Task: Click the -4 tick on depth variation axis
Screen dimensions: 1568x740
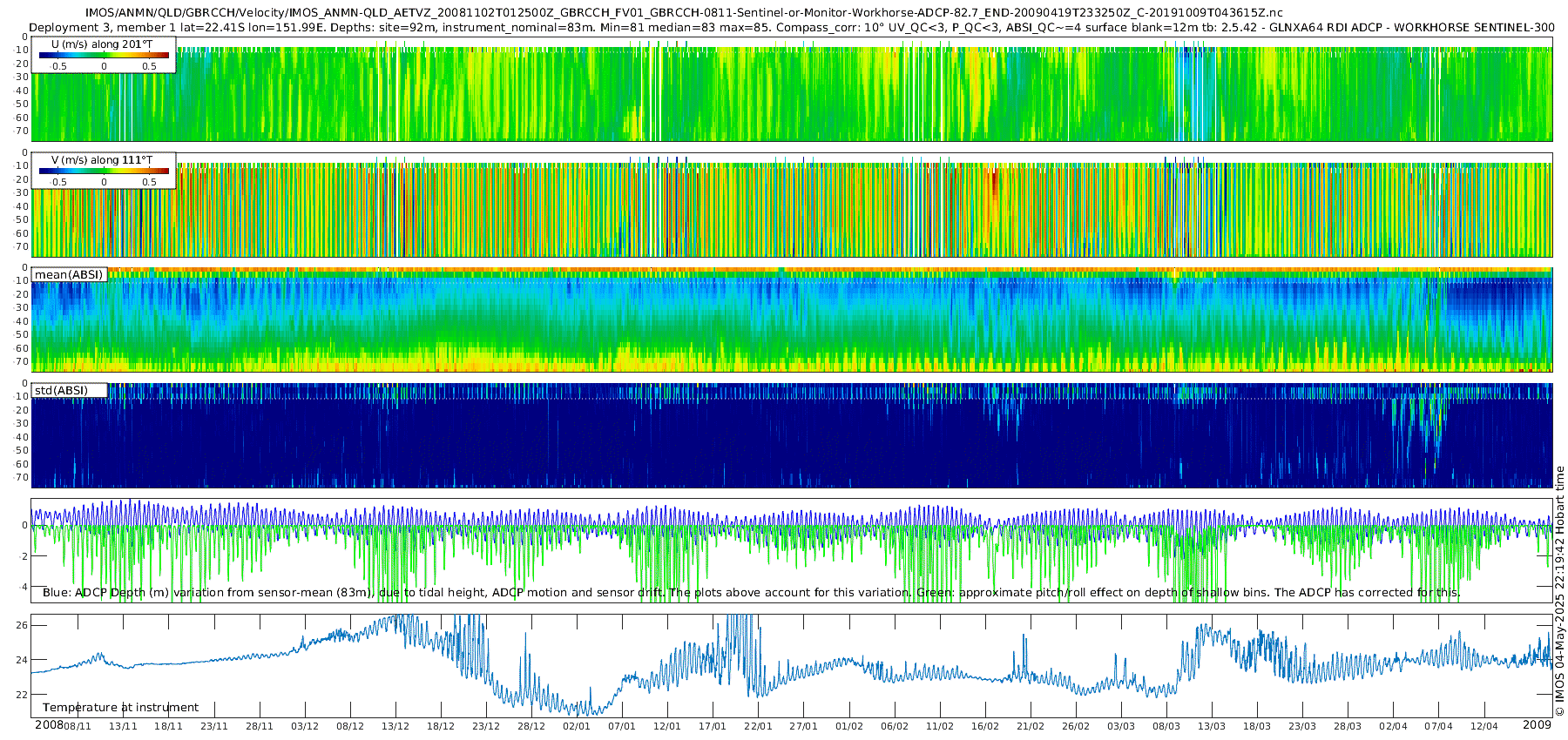Action: click(24, 587)
